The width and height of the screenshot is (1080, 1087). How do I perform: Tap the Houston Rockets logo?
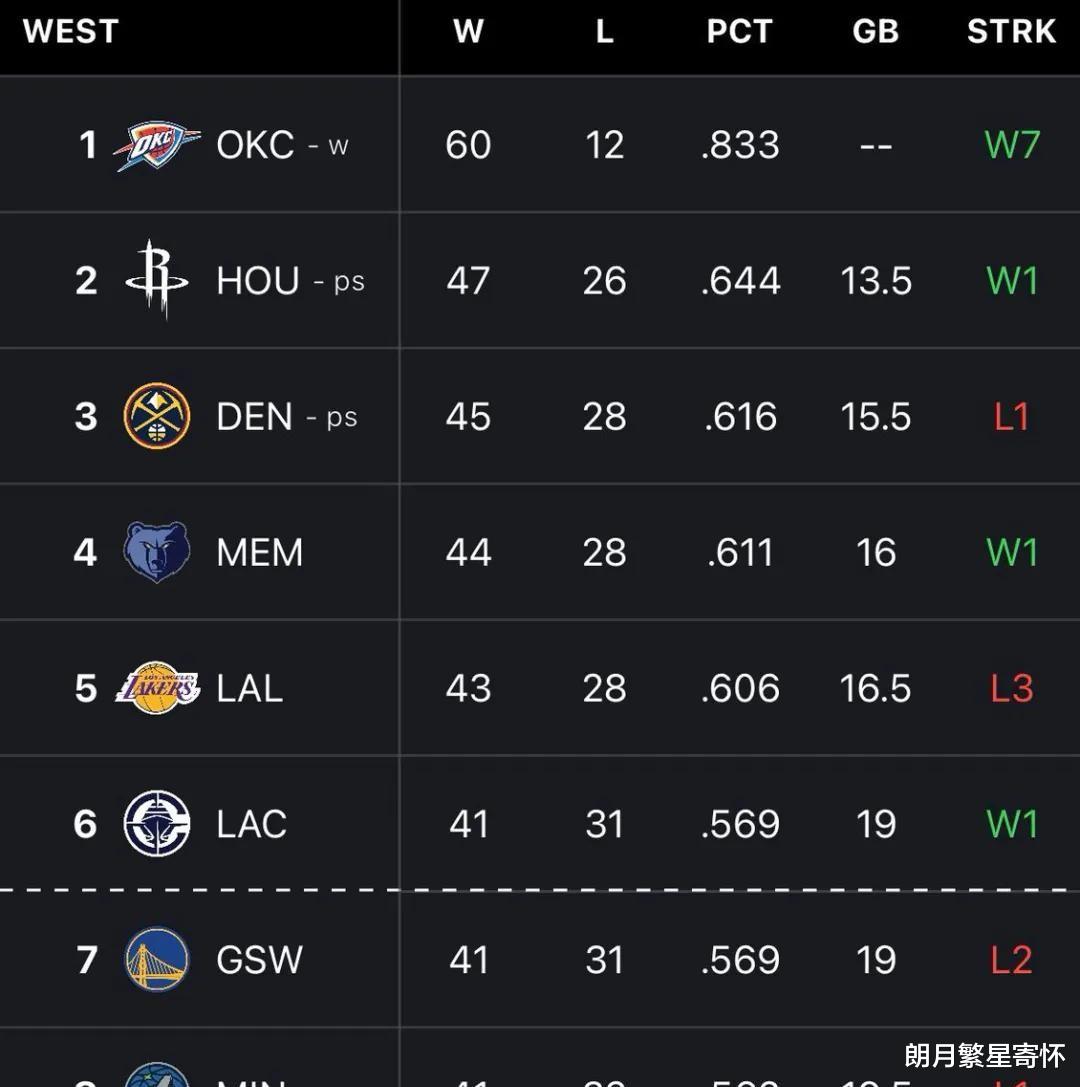[157, 280]
